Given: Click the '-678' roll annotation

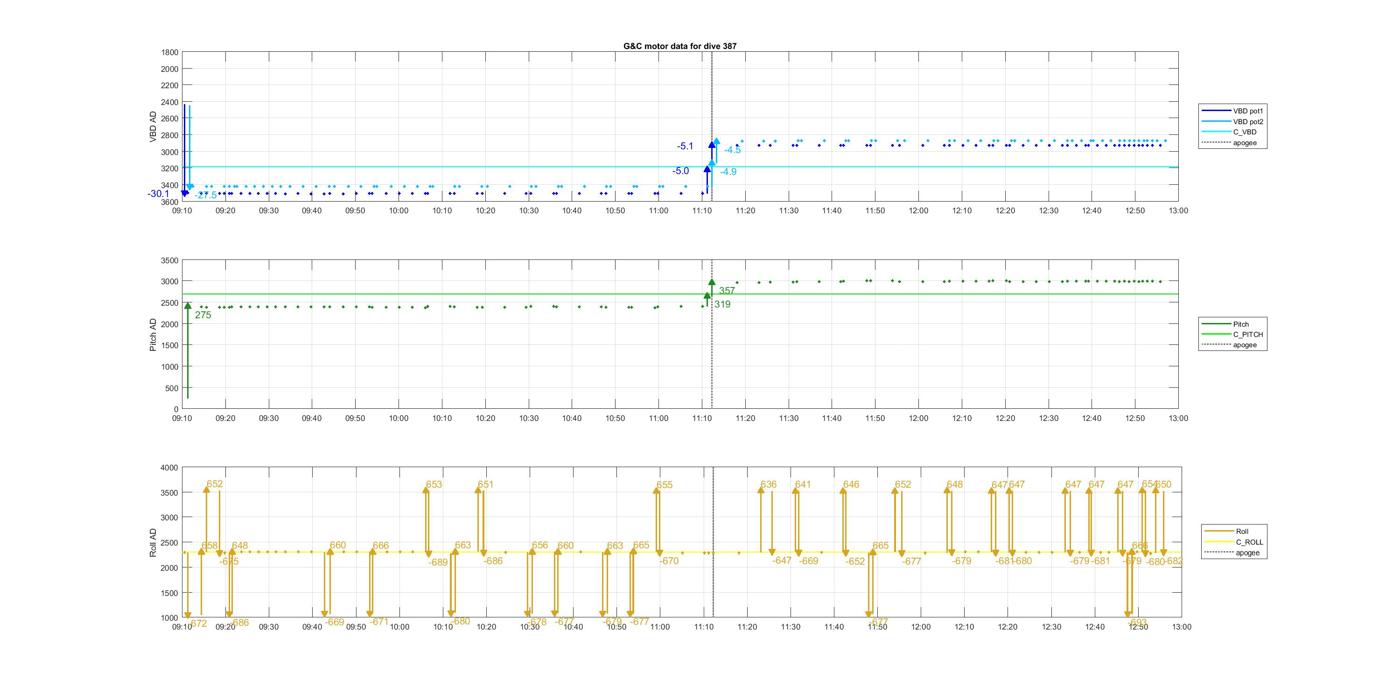Looking at the screenshot, I should coord(537,621).
